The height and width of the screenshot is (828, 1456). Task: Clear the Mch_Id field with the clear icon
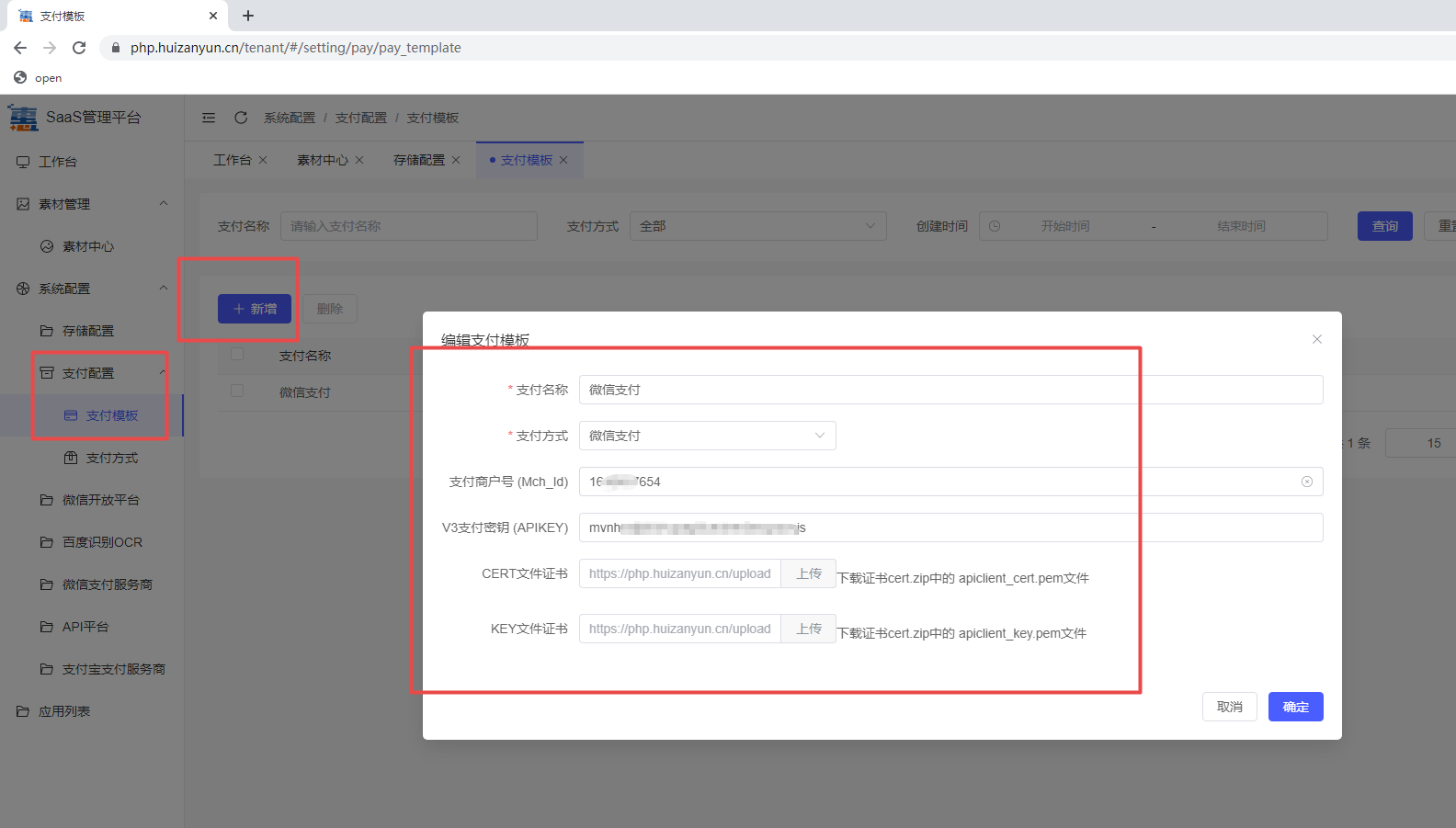point(1307,482)
